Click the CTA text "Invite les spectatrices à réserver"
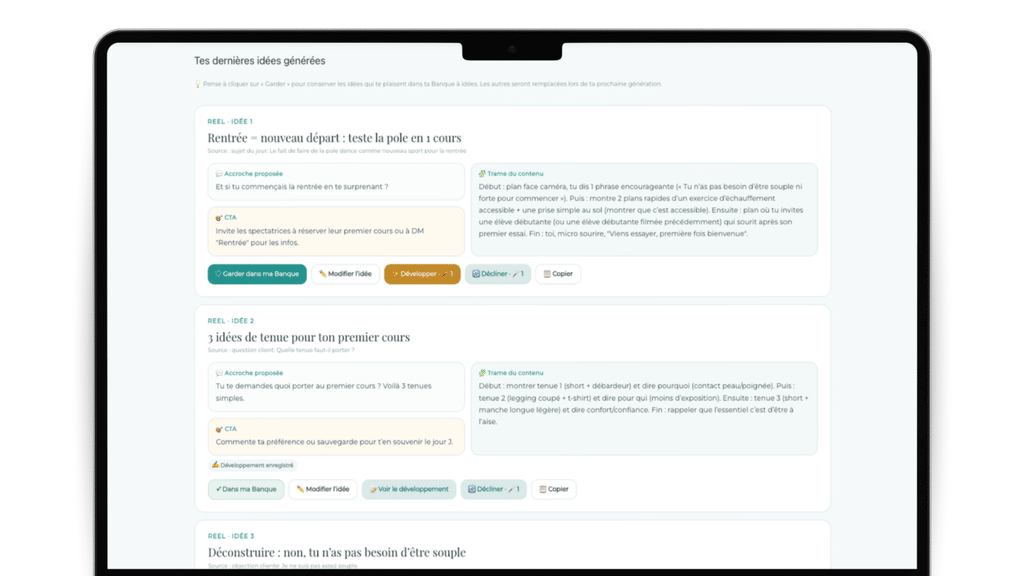The height and width of the screenshot is (576, 1024). tap(320, 236)
